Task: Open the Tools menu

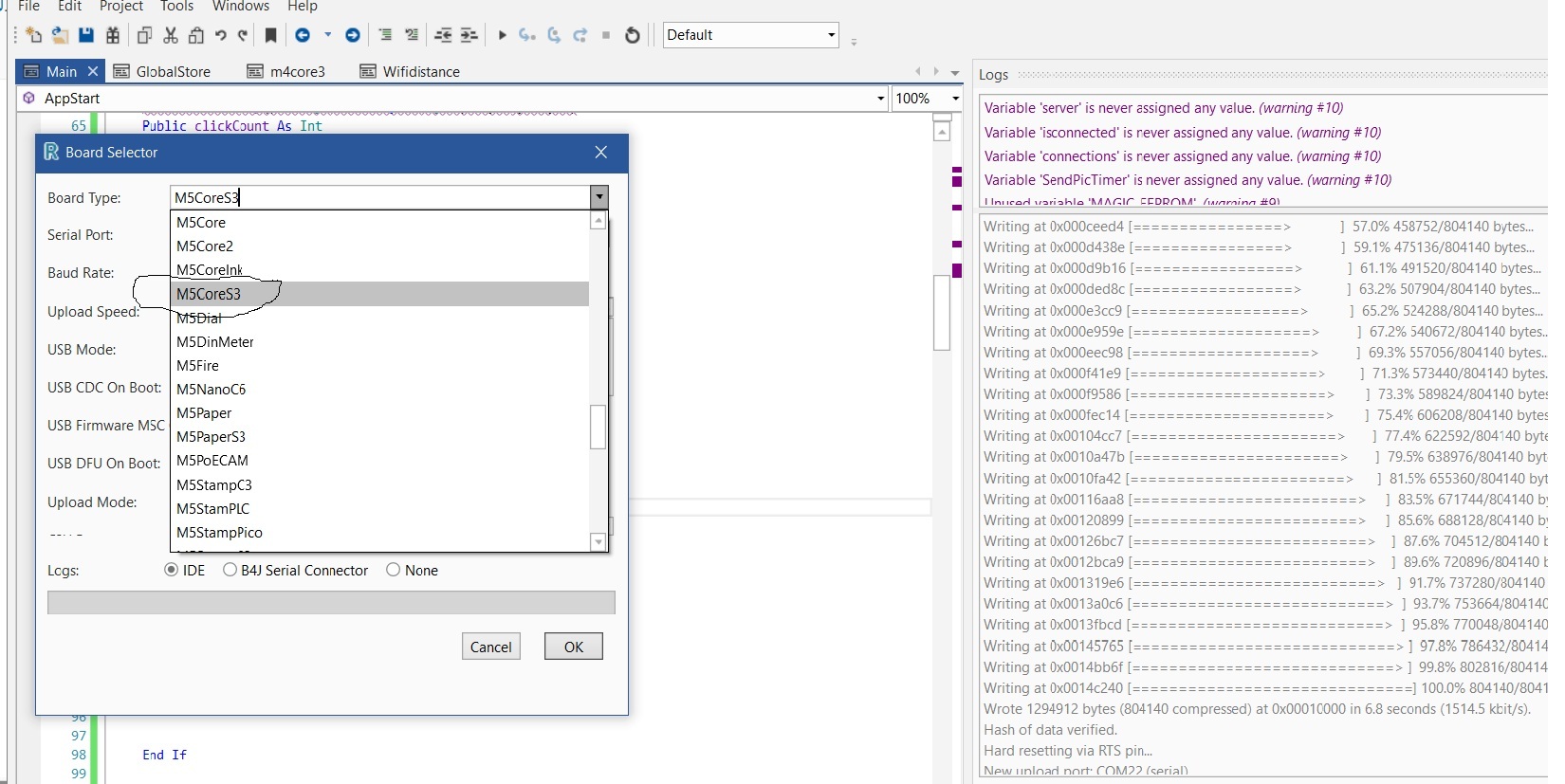Action: [x=177, y=7]
